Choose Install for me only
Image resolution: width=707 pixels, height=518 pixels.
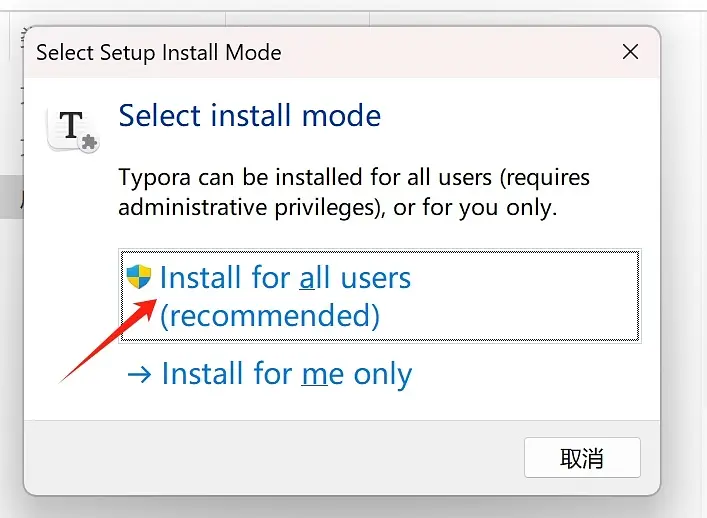click(x=270, y=374)
